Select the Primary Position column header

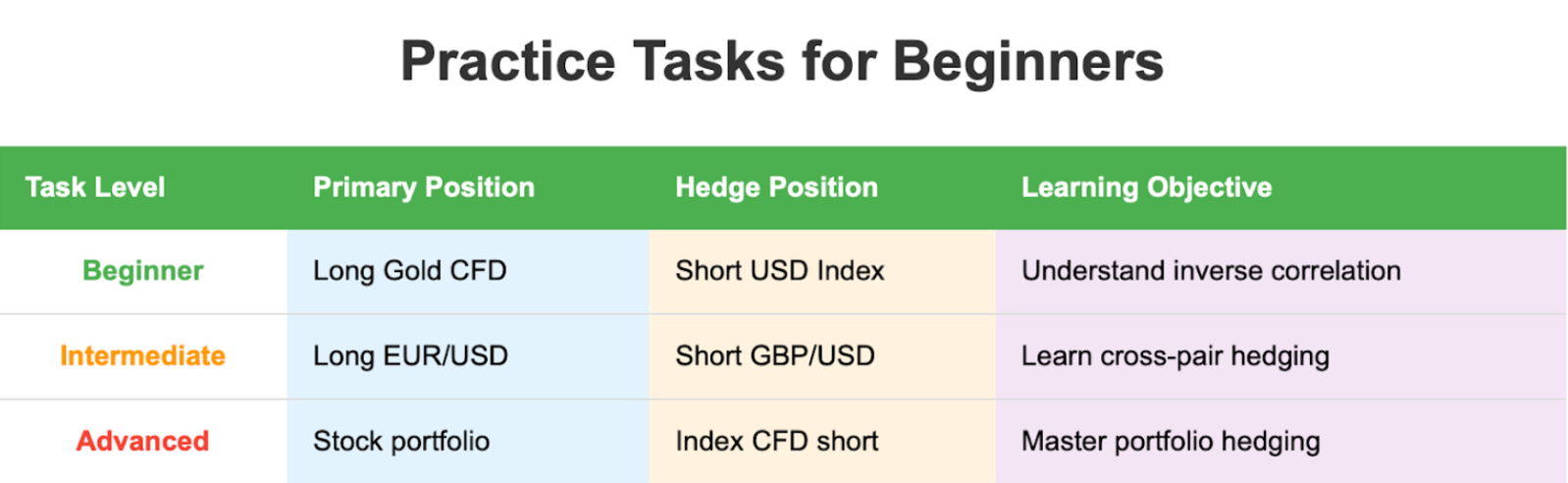(x=424, y=188)
